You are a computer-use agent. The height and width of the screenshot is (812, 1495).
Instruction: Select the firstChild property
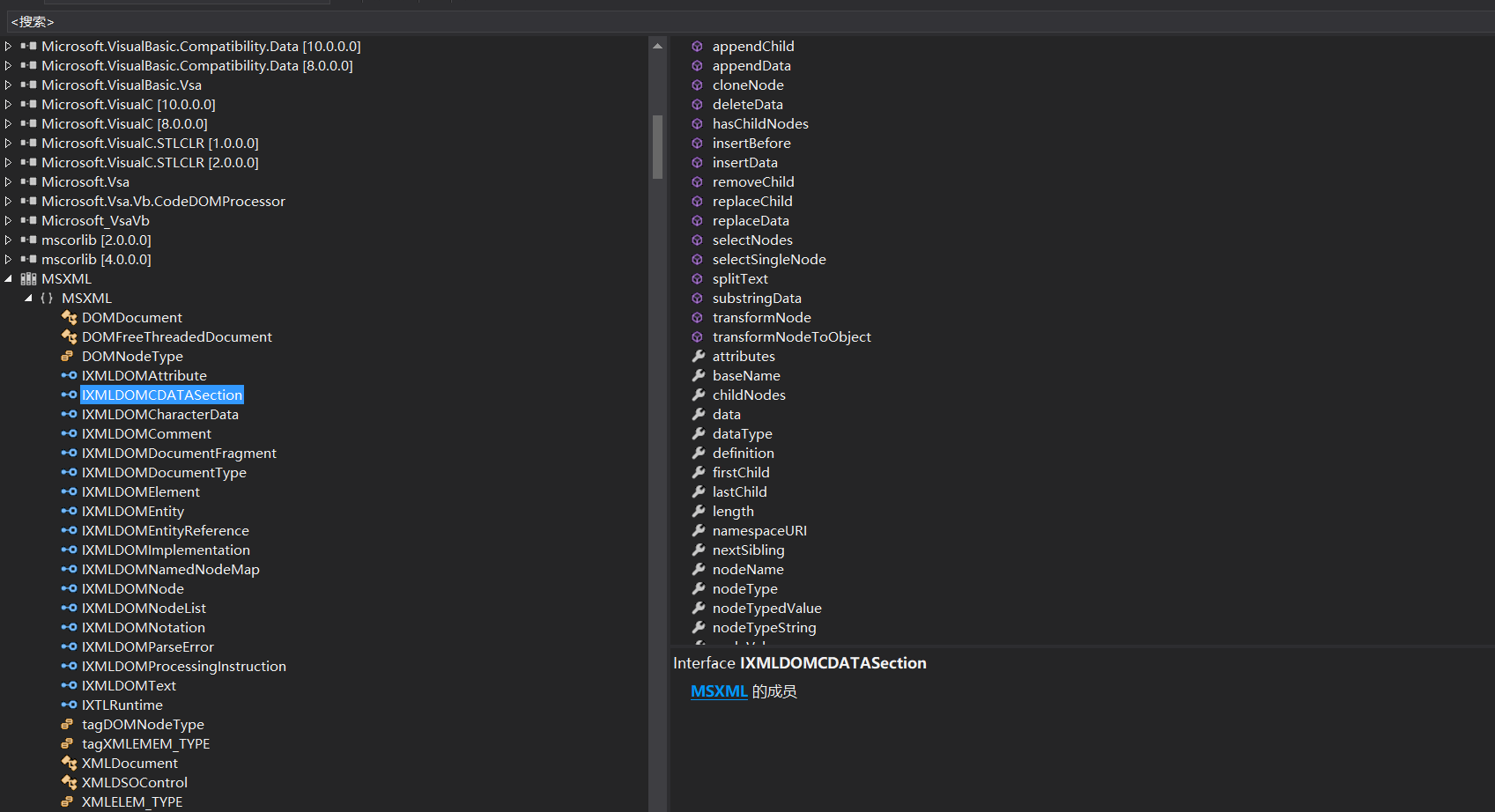[741, 472]
